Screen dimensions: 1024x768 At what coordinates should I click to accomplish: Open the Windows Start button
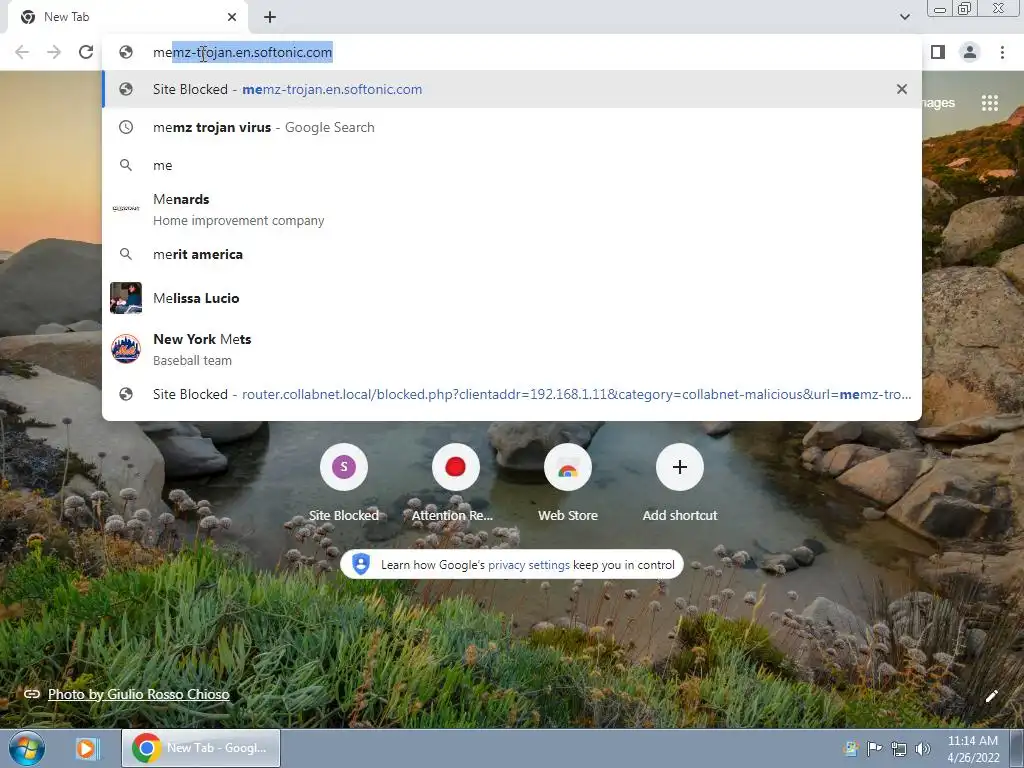click(x=27, y=748)
